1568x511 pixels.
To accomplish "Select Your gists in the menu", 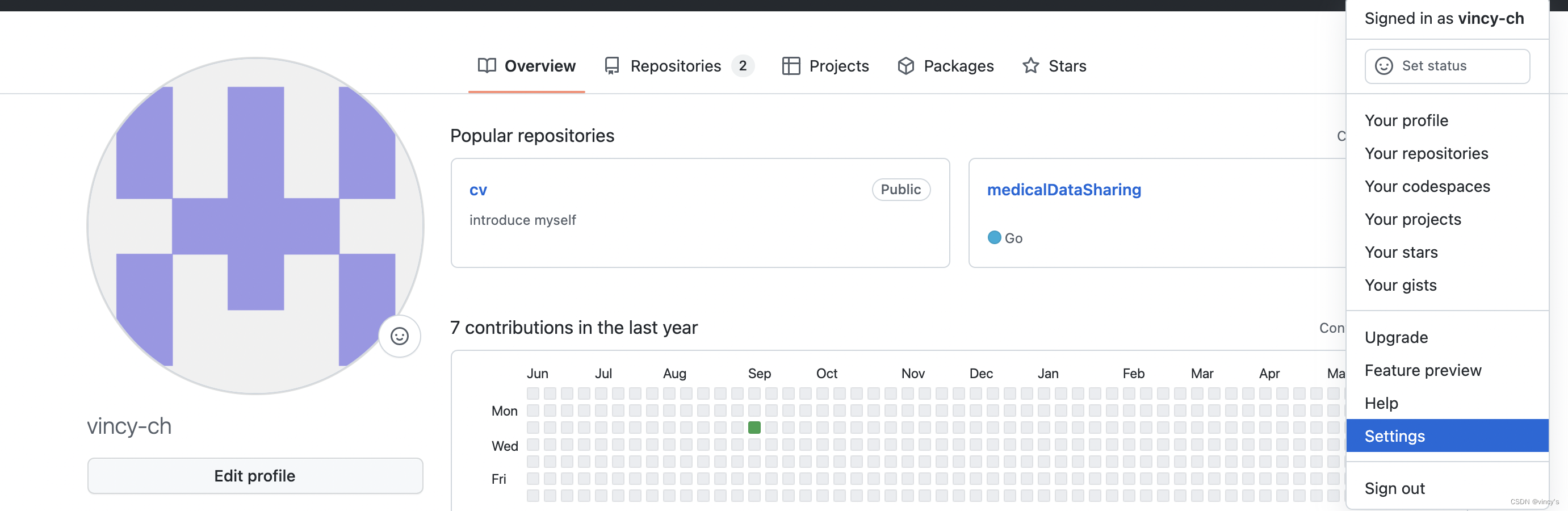I will pyautogui.click(x=1447, y=285).
